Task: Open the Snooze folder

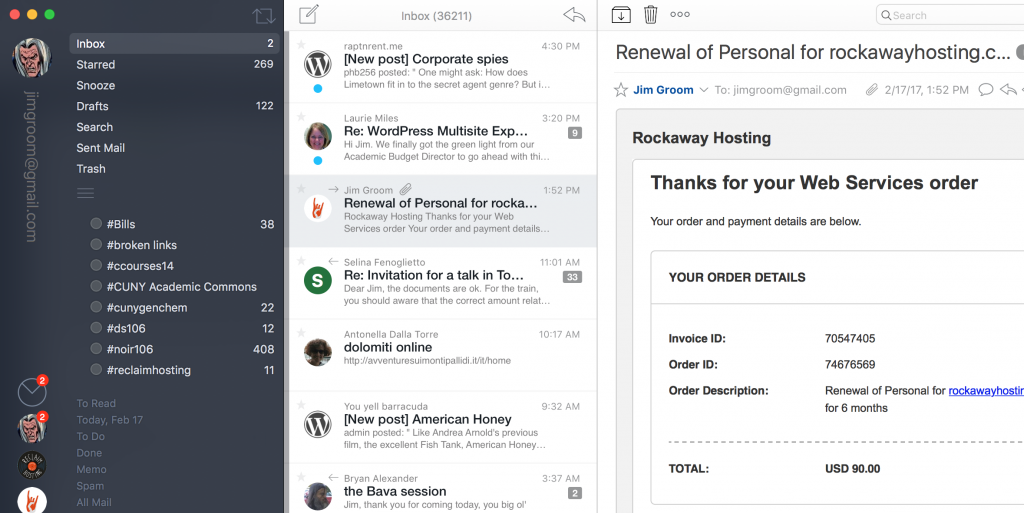Action: (174, 86)
